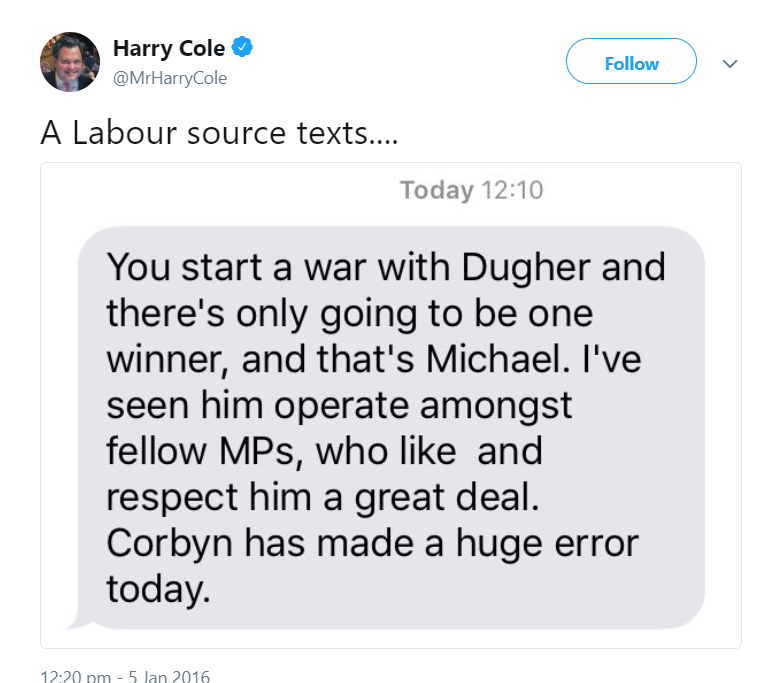This screenshot has height=683, width=771.
Task: Click Harry Cole's profile avatar
Action: 70,62
